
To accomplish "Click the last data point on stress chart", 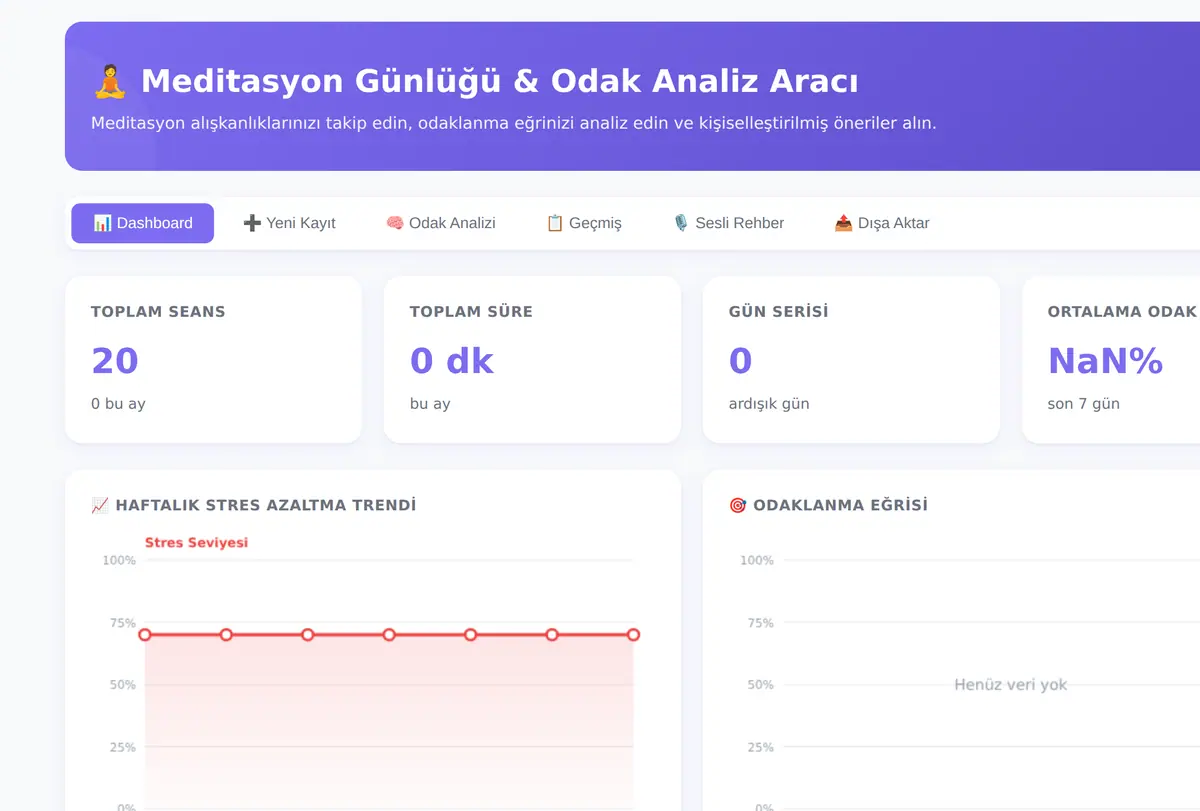I will pyautogui.click(x=634, y=635).
